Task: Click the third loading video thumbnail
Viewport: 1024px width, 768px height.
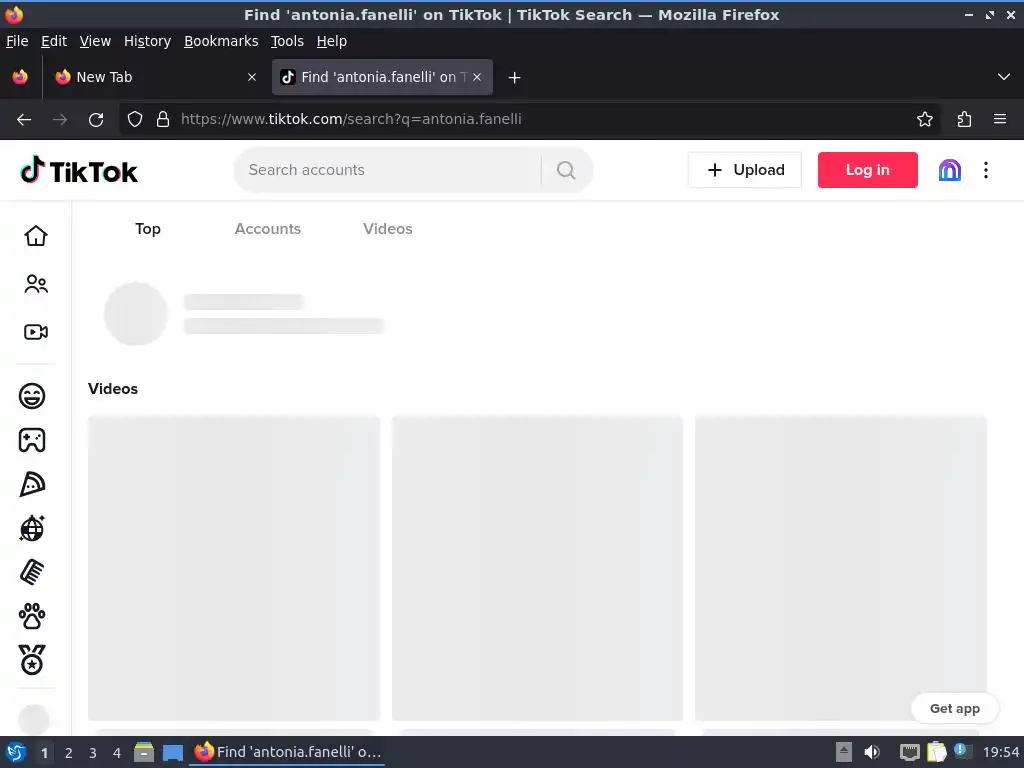Action: pyautogui.click(x=840, y=568)
